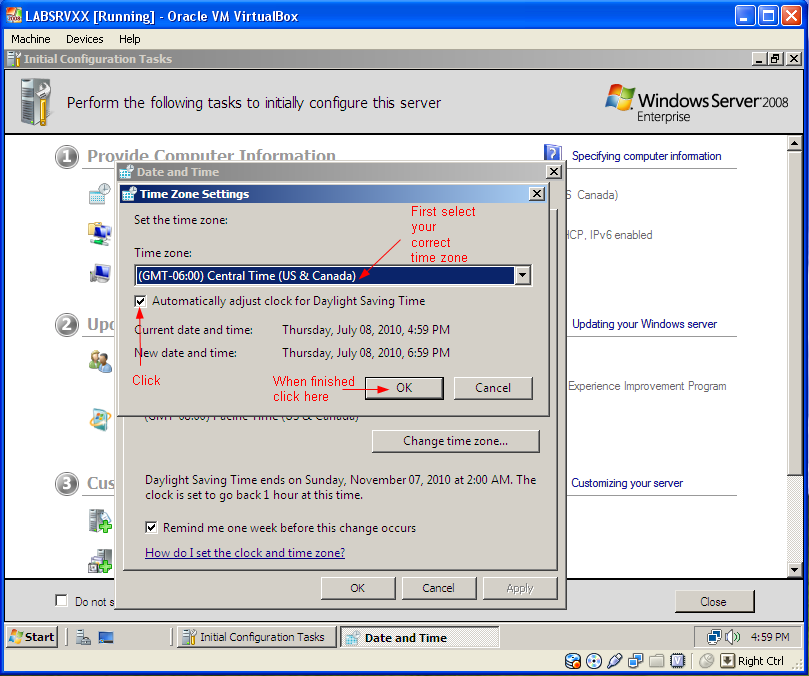Open the Machine menu
Screen dimensions: 809x676
[x=31, y=39]
